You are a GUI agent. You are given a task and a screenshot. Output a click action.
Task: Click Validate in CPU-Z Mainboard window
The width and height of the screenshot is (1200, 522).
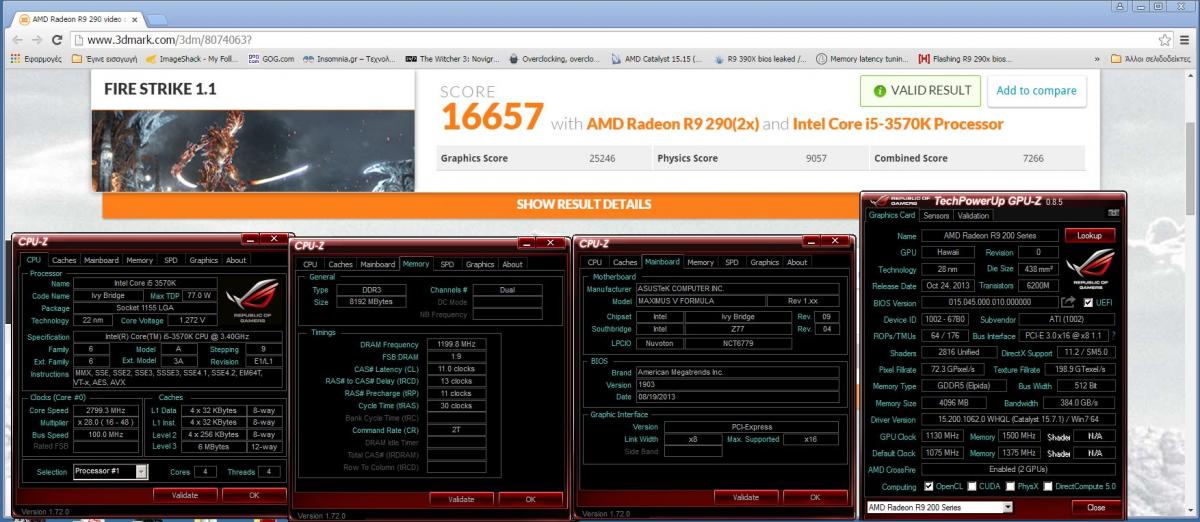(x=746, y=497)
